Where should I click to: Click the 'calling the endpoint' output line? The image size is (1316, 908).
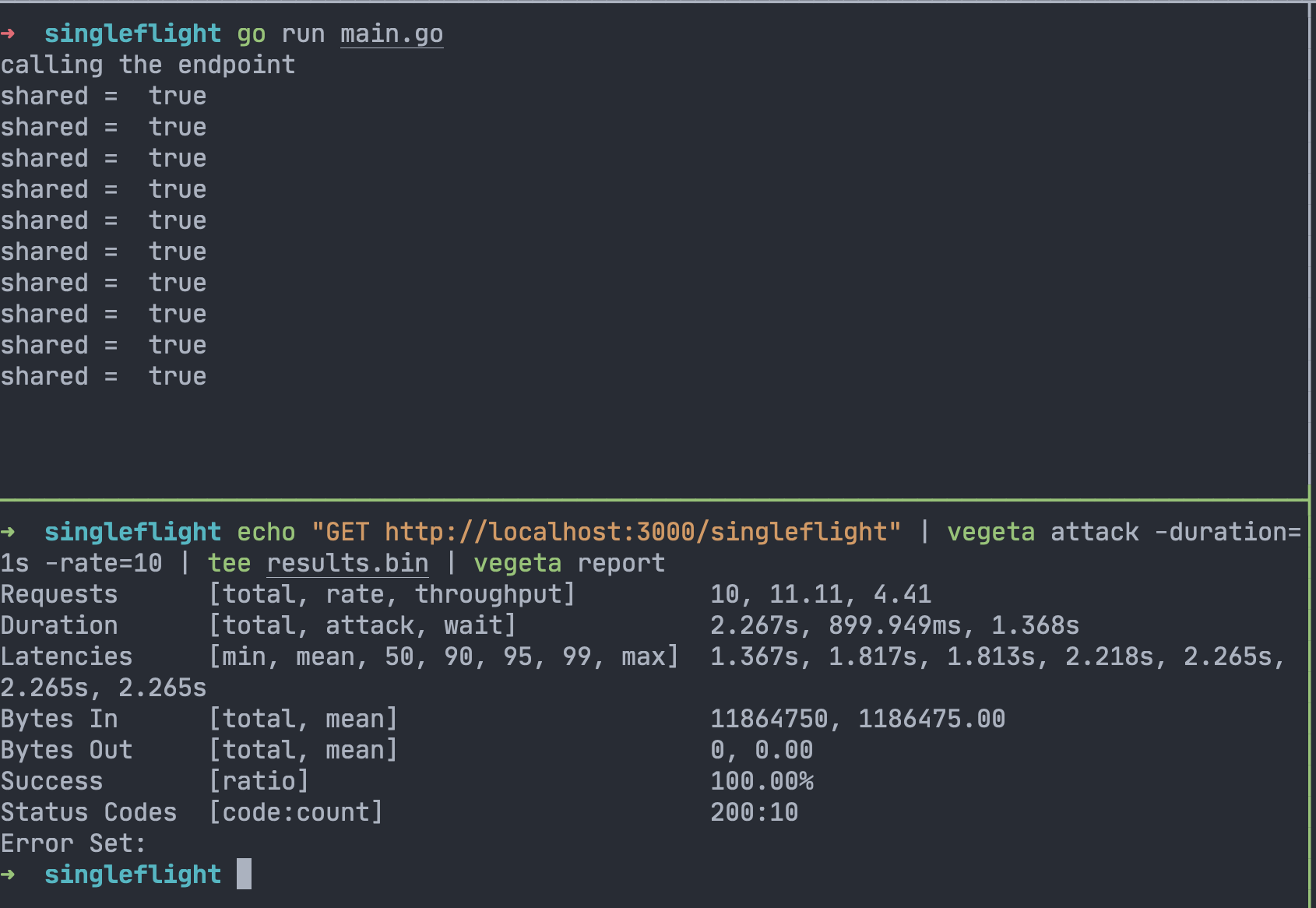click(148, 65)
